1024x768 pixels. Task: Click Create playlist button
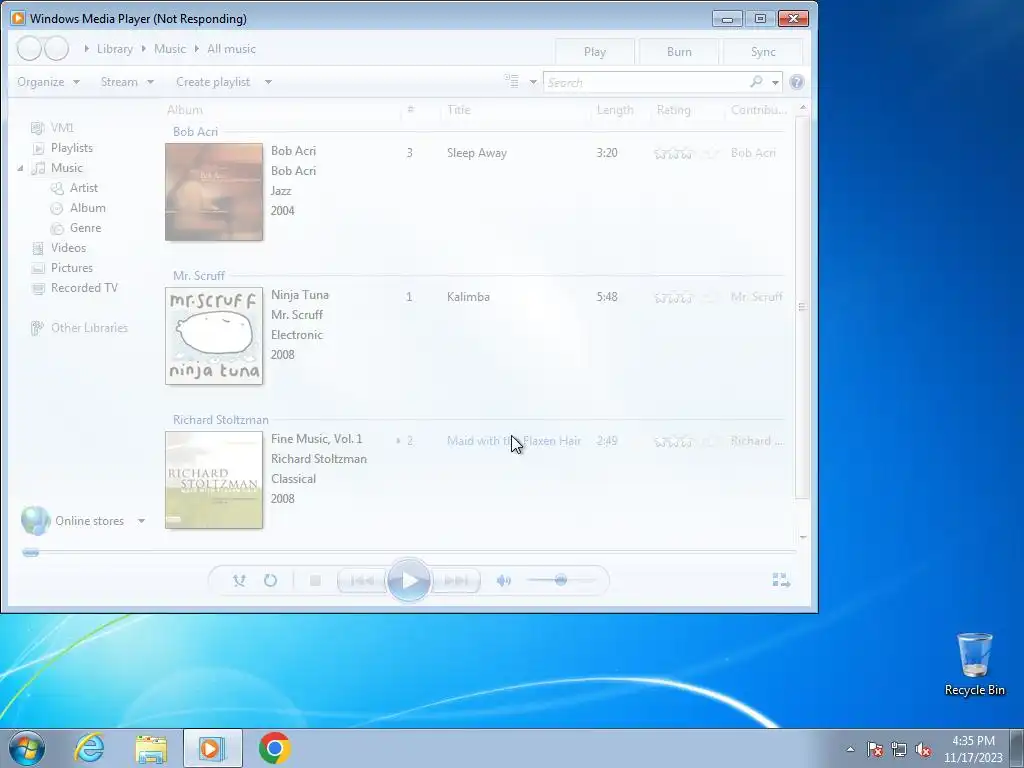pos(213,82)
